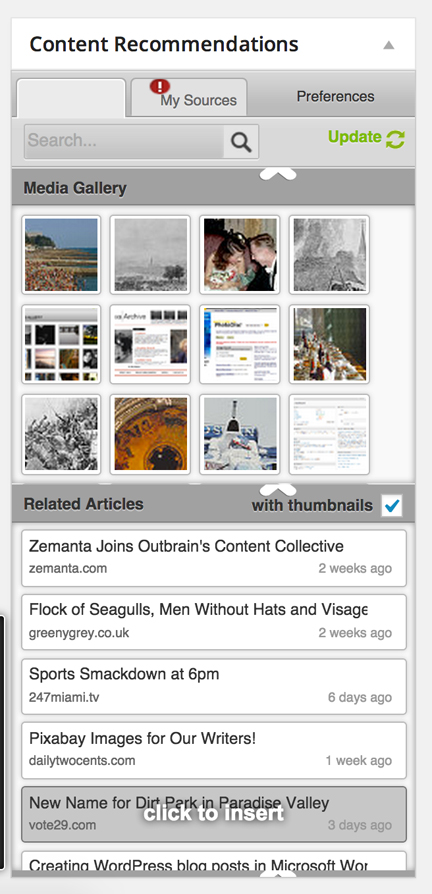Insert the orange coin thumbnail image

coord(150,434)
